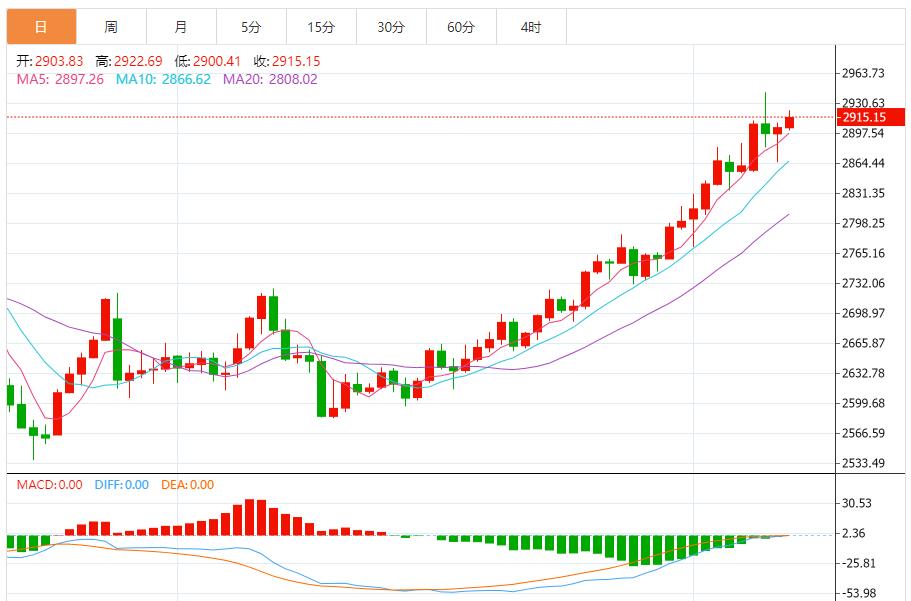Switch to the 4时 timeframe tab
The width and height of the screenshot is (911, 601).
(x=531, y=27)
